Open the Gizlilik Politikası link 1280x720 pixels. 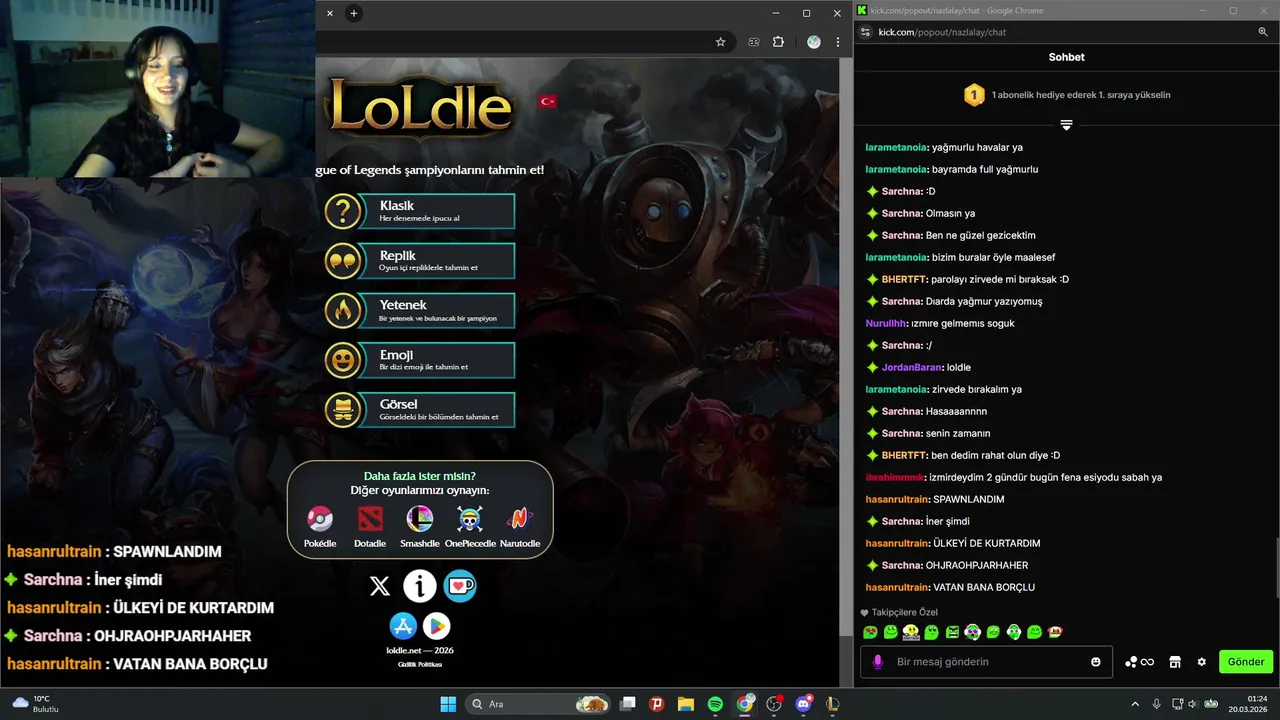pyautogui.click(x=420, y=665)
